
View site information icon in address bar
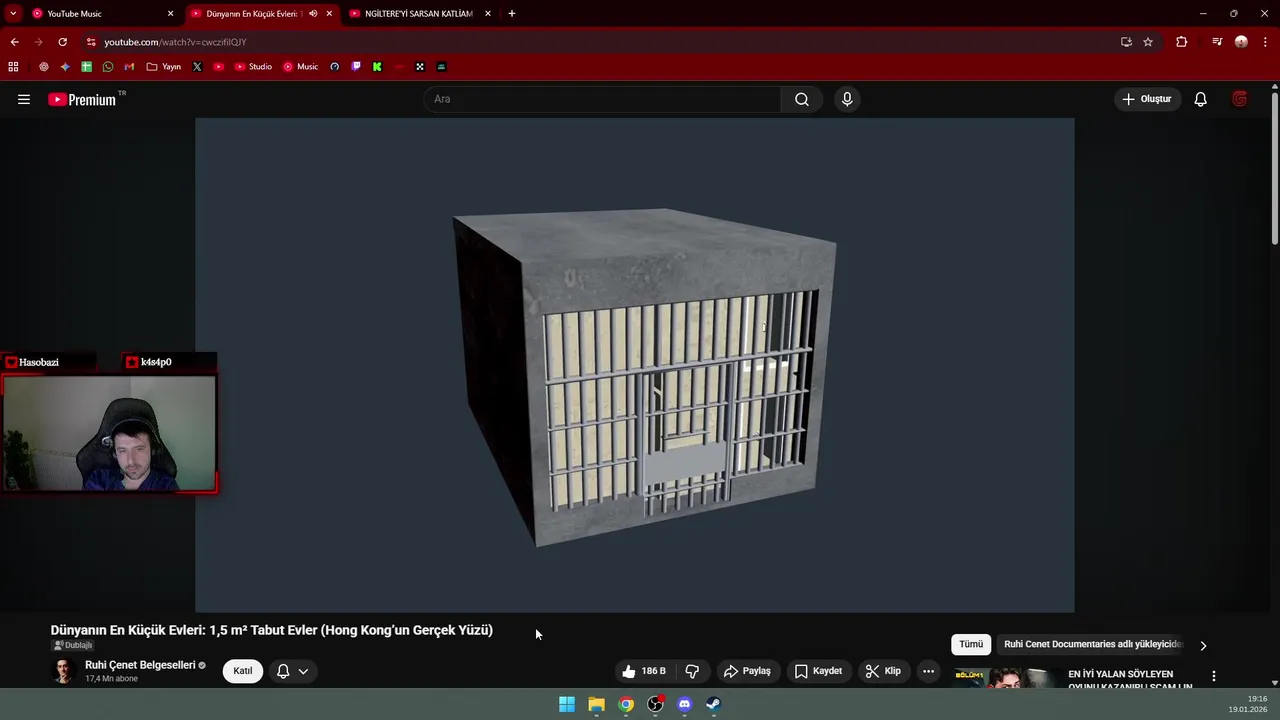tap(91, 42)
